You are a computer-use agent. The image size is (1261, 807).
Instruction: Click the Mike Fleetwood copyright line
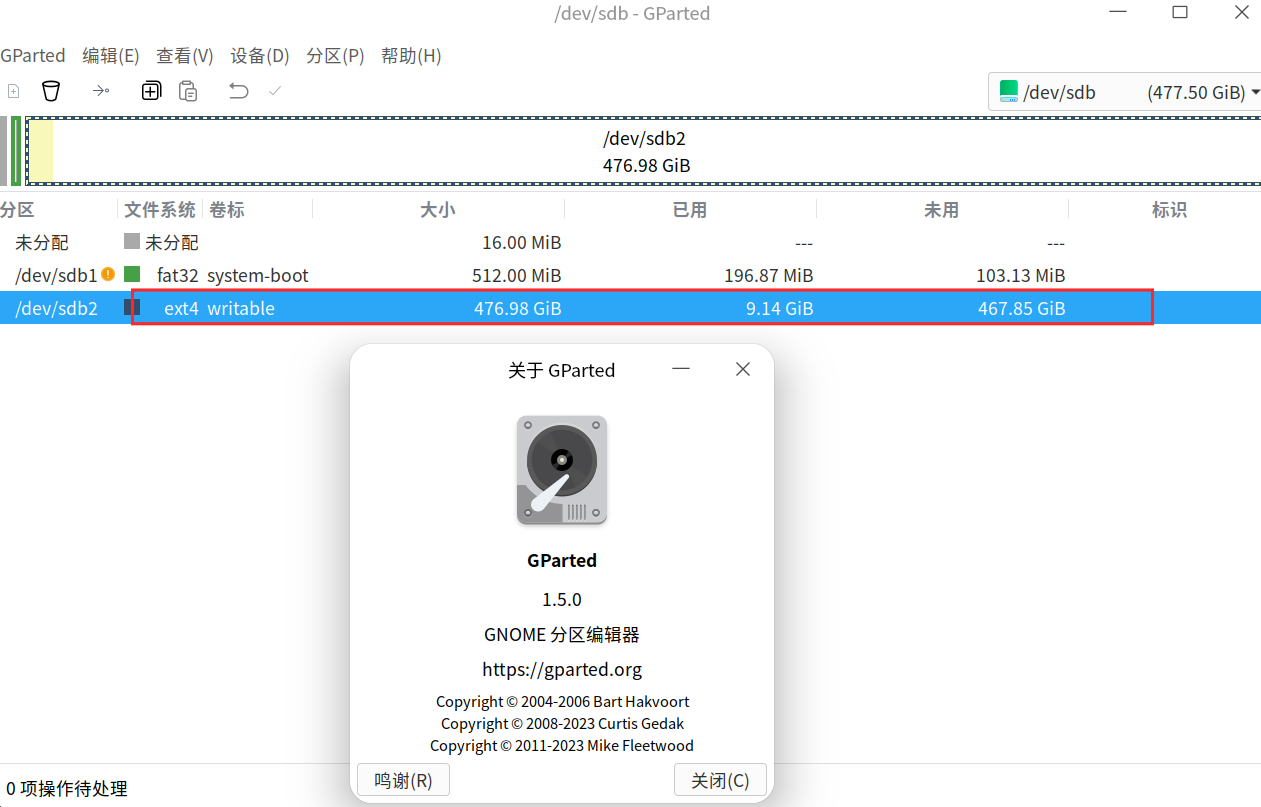point(562,745)
